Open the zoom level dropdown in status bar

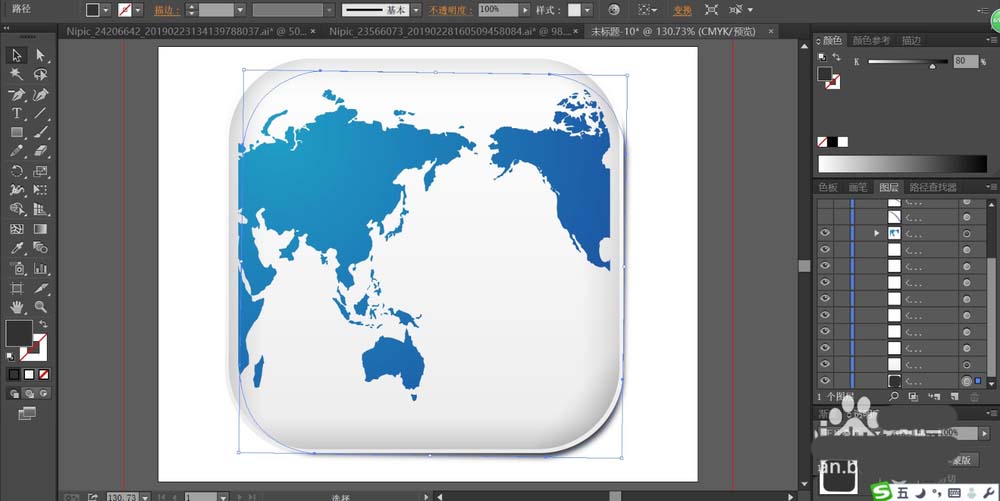[145, 497]
